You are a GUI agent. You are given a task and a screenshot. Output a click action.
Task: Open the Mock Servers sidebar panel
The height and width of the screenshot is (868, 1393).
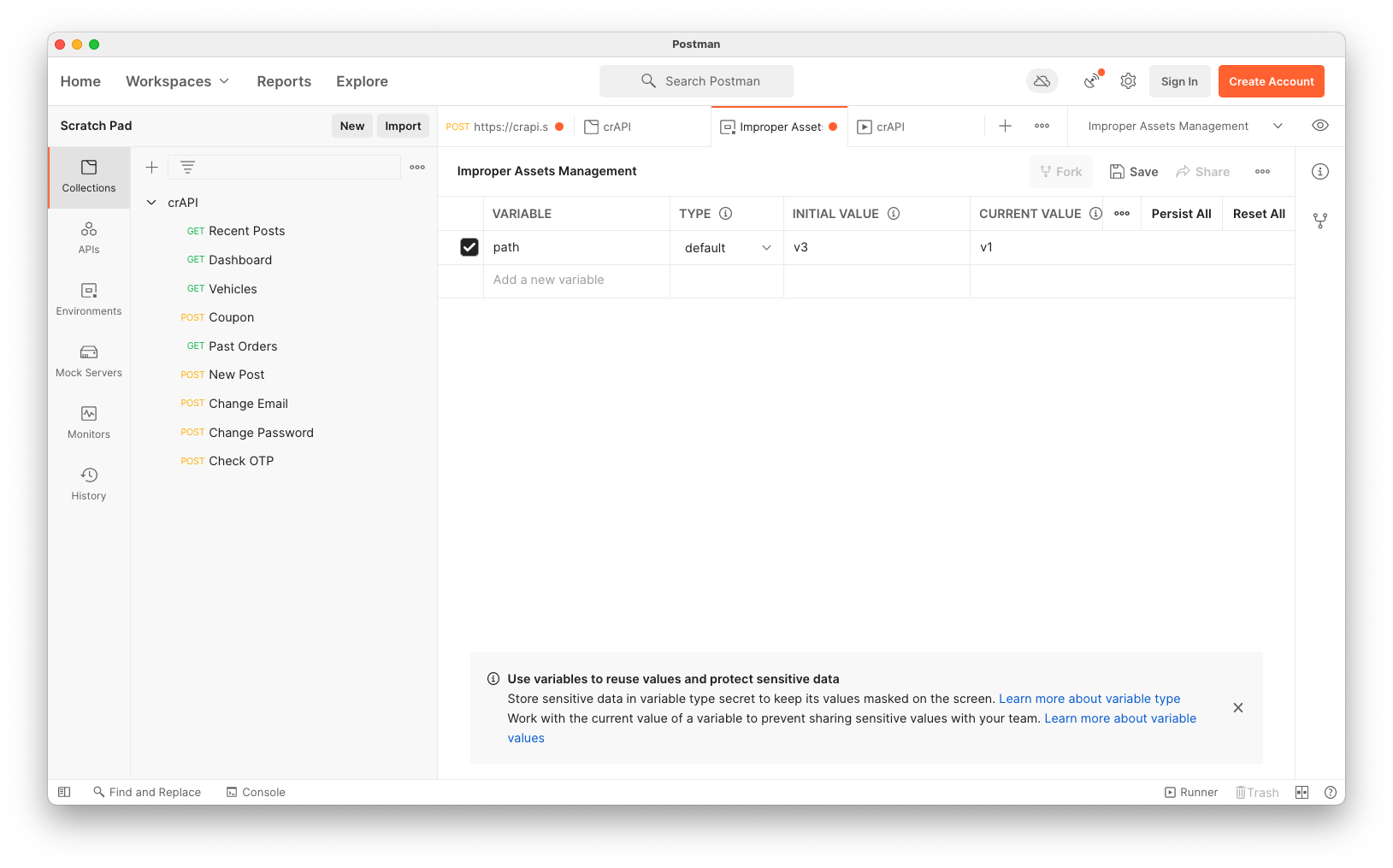click(x=89, y=362)
